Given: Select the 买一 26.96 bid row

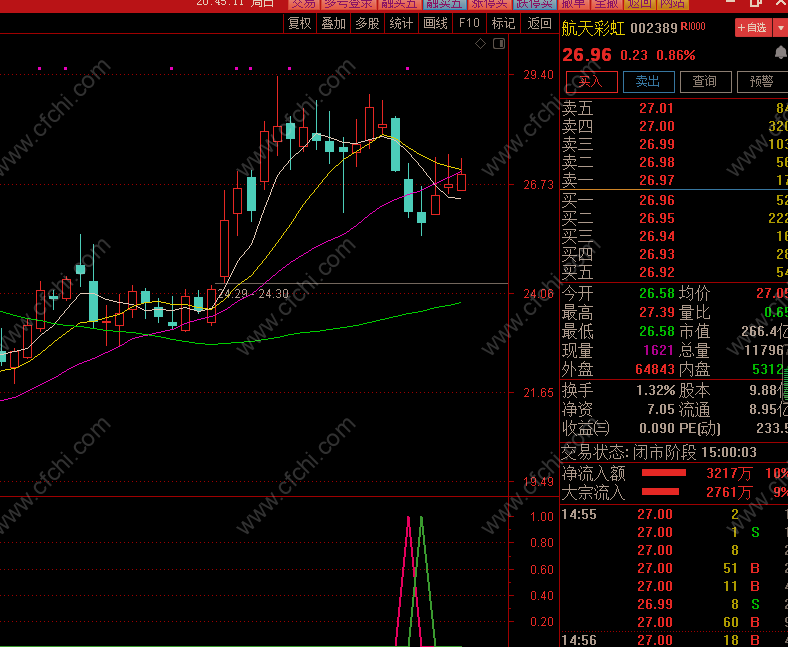Looking at the screenshot, I should pyautogui.click(x=674, y=200).
